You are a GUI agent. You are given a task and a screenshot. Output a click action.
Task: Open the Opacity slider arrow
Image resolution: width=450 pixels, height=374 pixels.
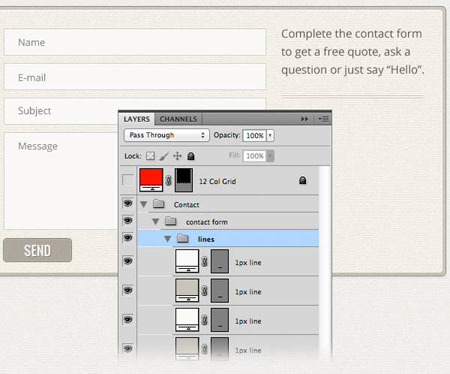pos(270,135)
